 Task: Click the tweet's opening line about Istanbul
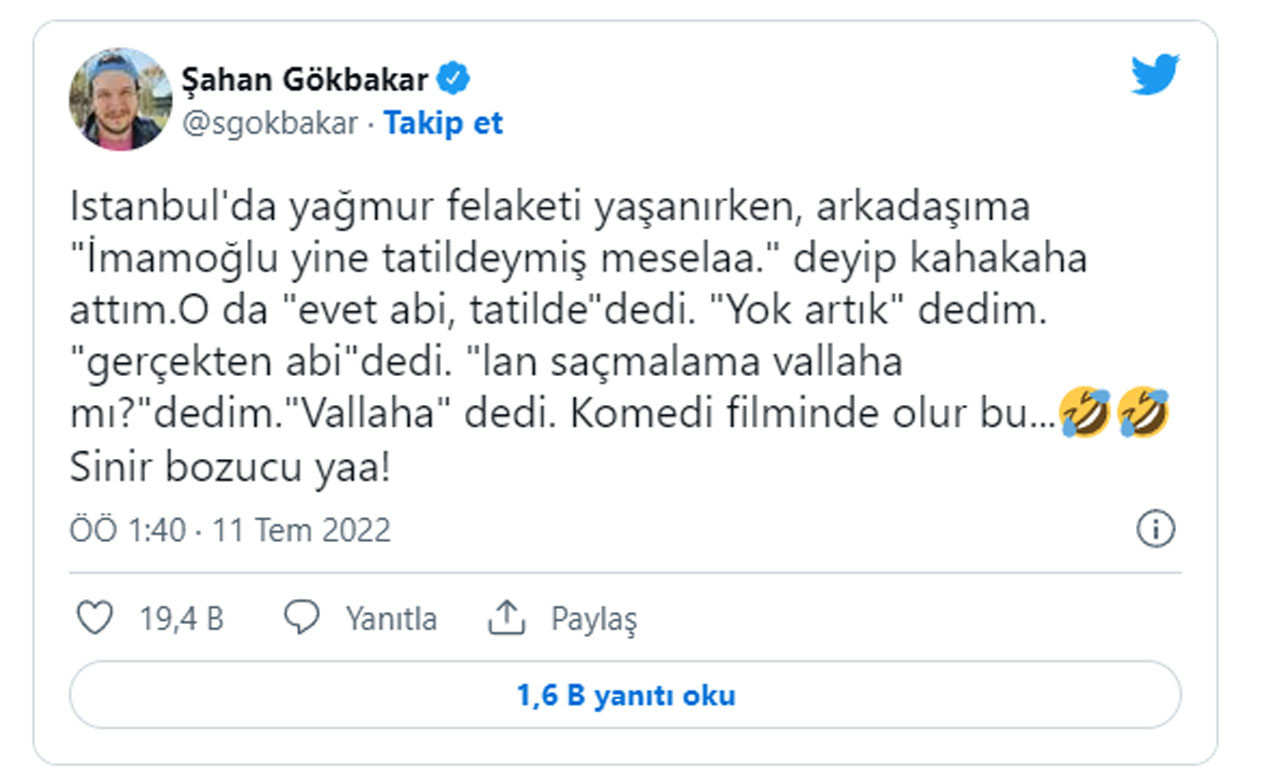pos(549,209)
